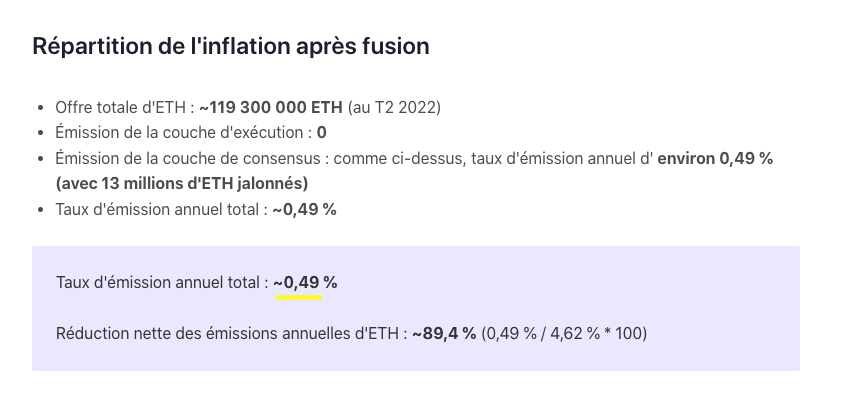This screenshot has height=409, width=867.
Task: Click "Taux d'émission annuel total" in purple box
Action: (160, 283)
